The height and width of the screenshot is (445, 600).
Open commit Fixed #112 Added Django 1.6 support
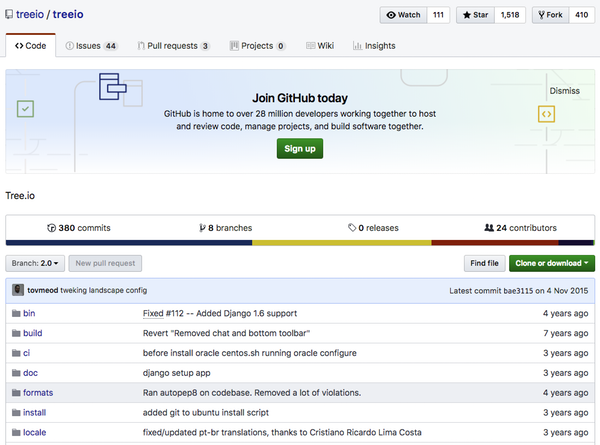point(220,313)
